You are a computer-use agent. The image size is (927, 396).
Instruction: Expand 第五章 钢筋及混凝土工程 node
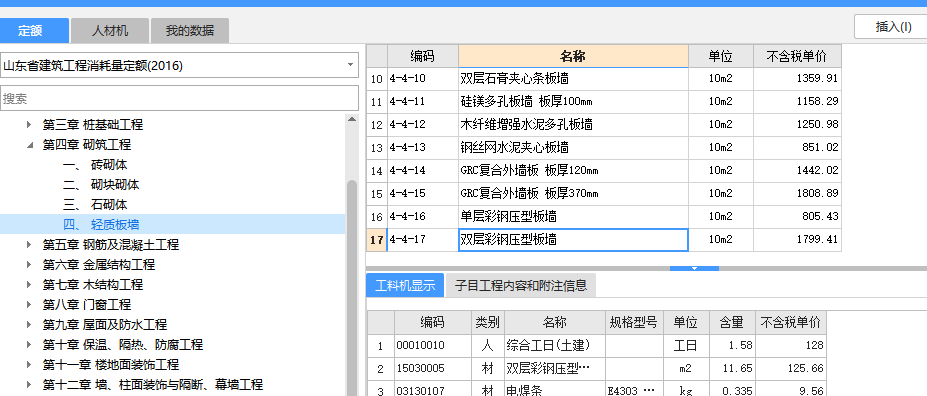pyautogui.click(x=30, y=245)
